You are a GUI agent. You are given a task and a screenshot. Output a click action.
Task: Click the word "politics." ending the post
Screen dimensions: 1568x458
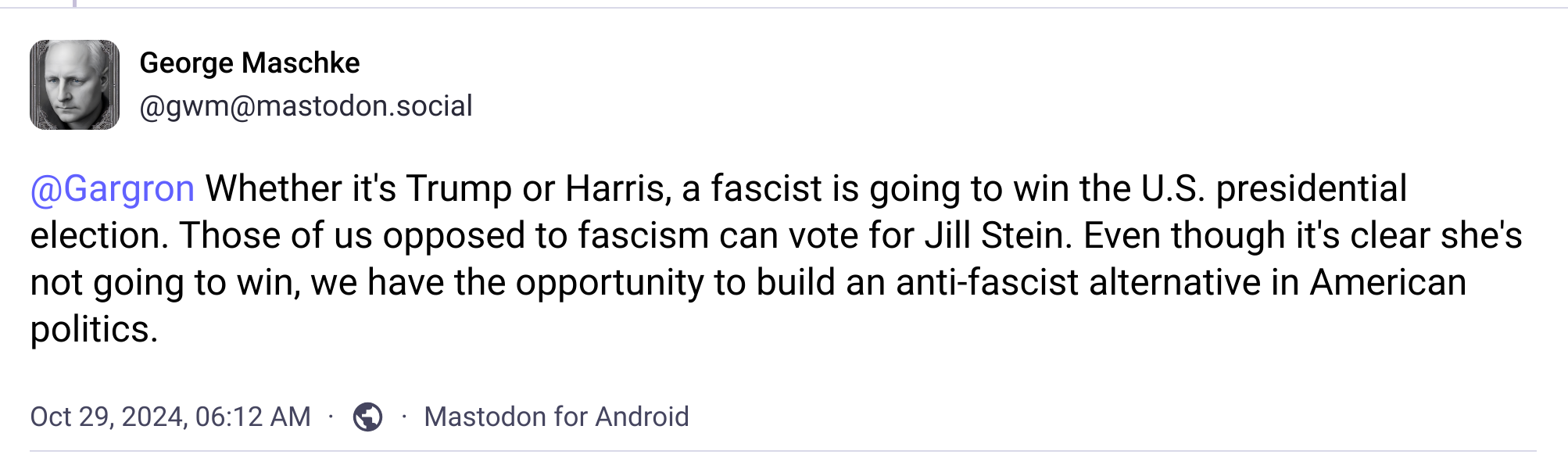click(x=94, y=330)
